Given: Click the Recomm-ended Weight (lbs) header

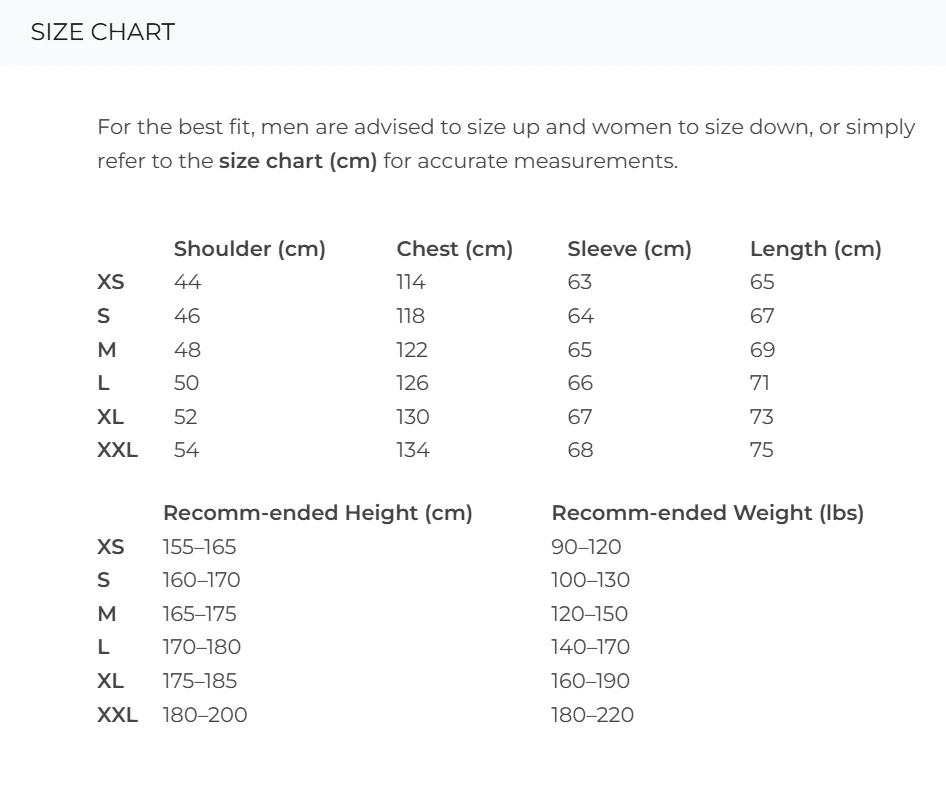Looking at the screenshot, I should 707,513.
